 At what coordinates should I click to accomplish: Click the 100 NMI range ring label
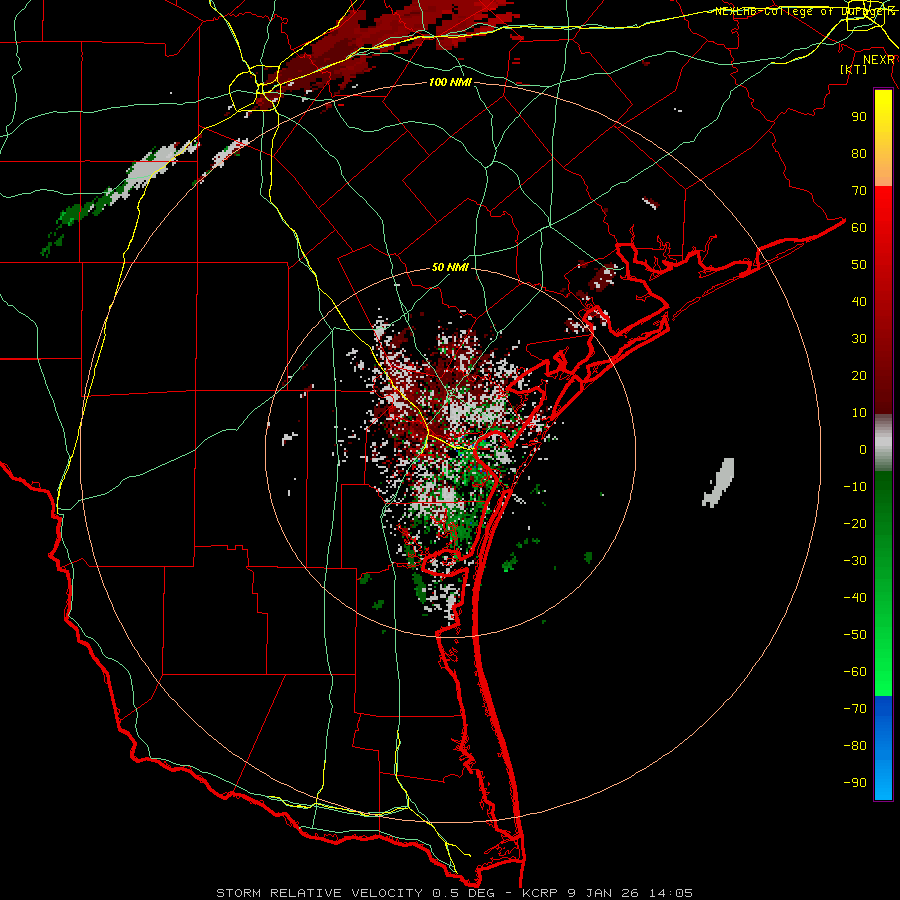click(x=450, y=82)
